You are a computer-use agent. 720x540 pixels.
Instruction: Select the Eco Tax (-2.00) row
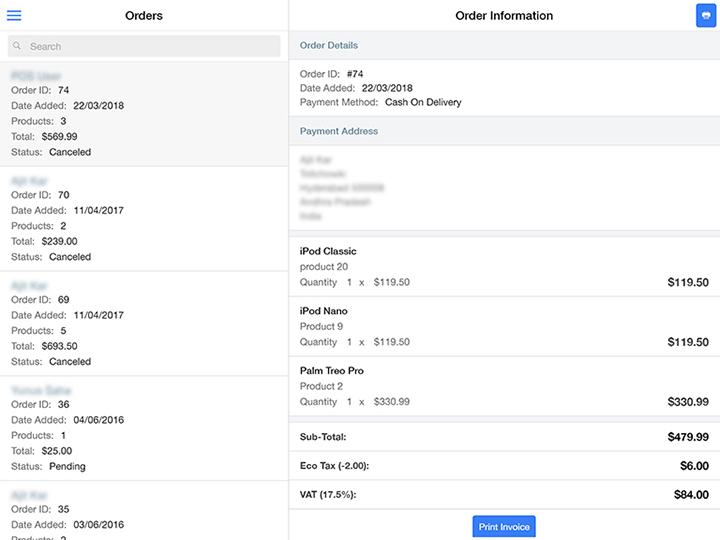(504, 466)
